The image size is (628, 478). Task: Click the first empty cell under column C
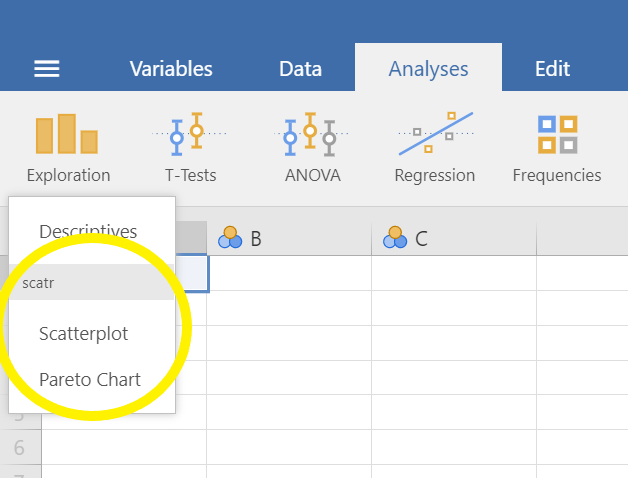[x=454, y=273]
